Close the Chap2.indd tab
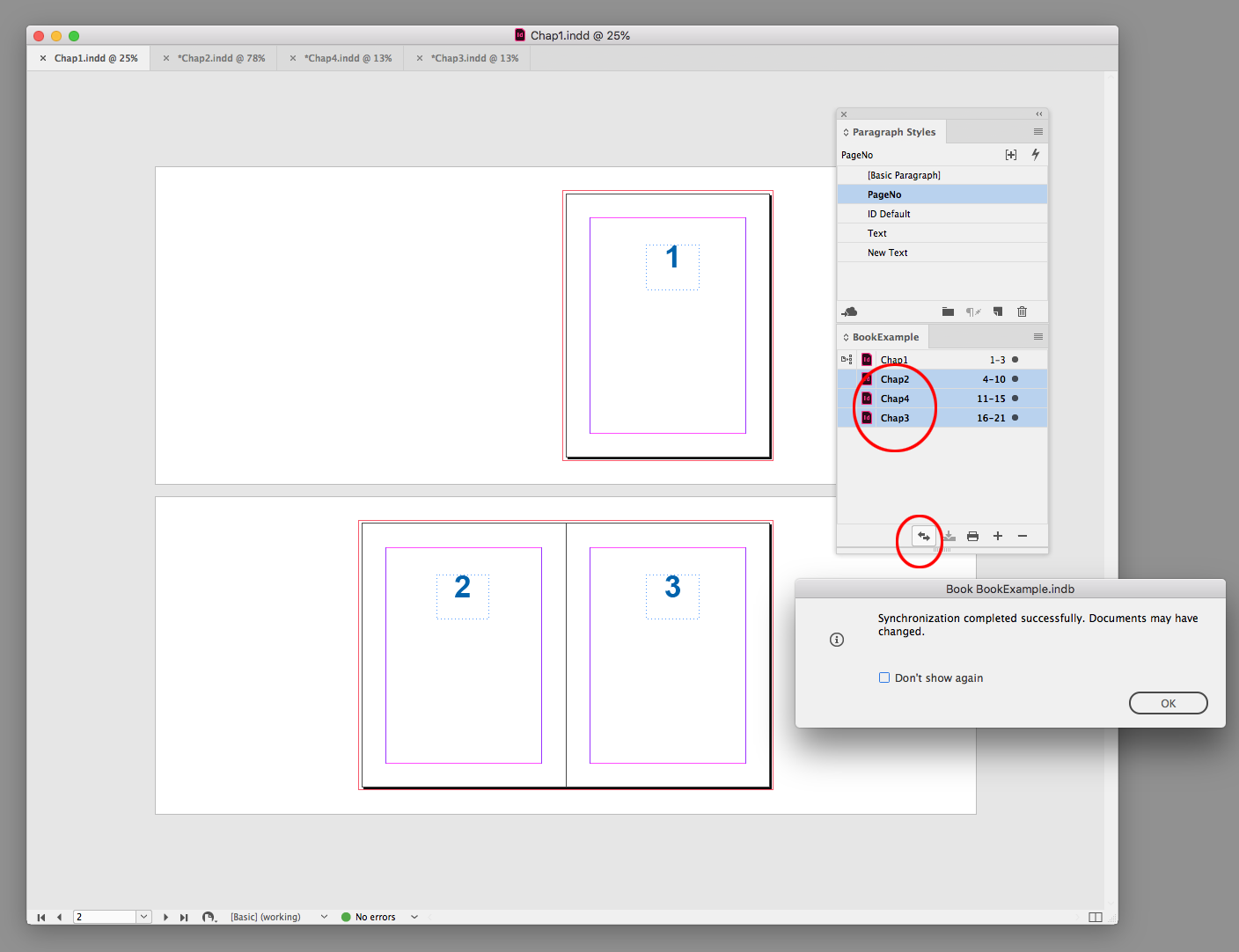This screenshot has width=1239, height=952. (165, 58)
